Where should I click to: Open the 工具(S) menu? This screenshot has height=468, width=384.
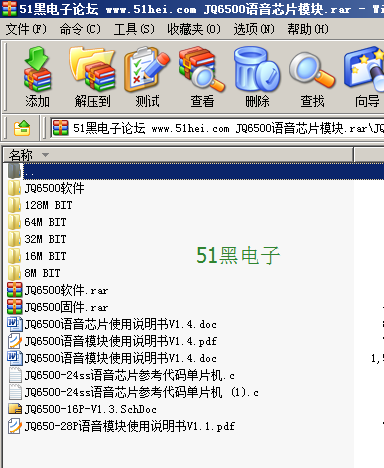[134, 29]
